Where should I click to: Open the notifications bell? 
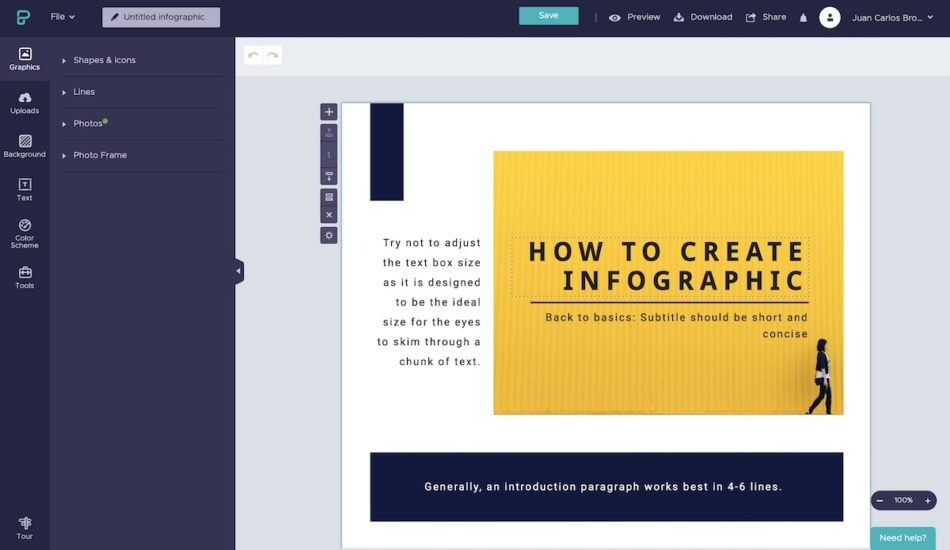[803, 17]
